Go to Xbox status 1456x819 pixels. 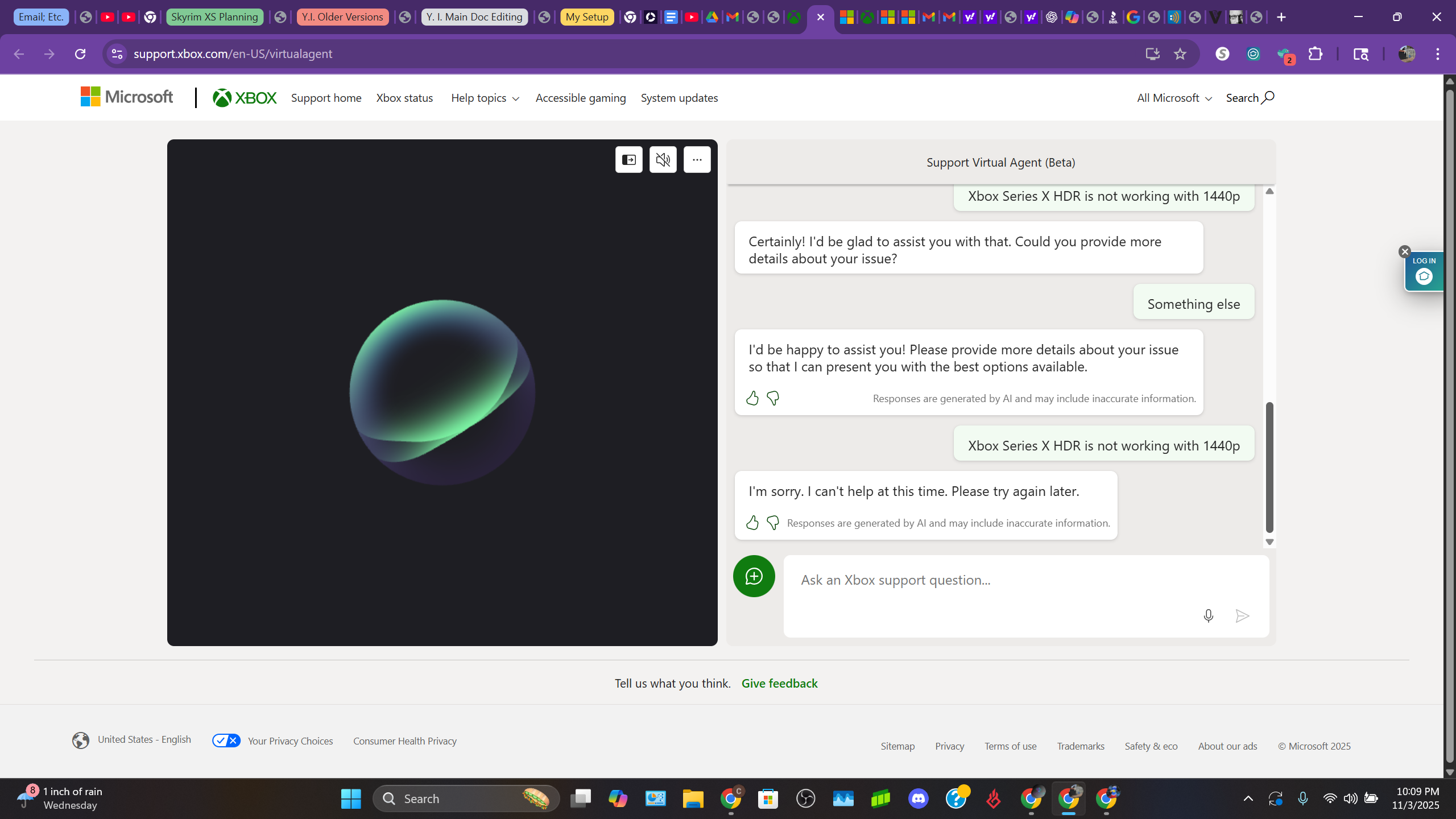404,98
